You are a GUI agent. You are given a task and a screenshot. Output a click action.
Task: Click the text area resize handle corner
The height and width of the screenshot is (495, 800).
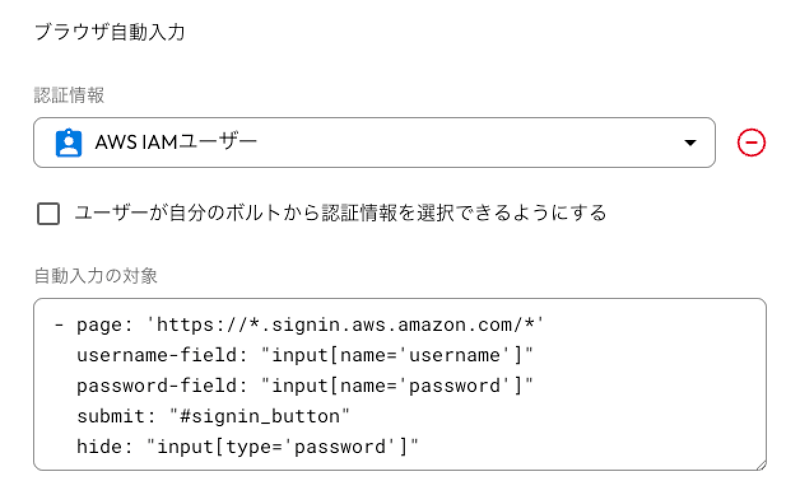click(760, 464)
